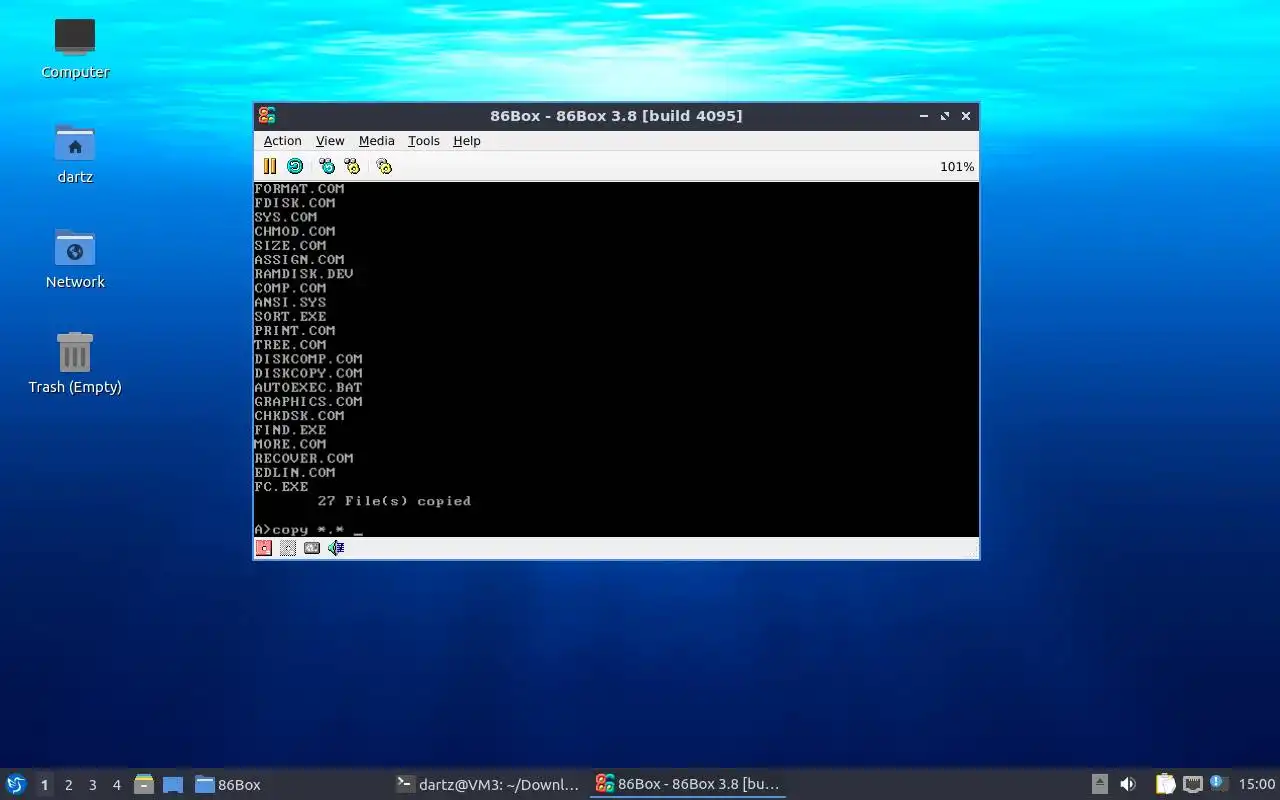Click the 101% emulation speed indicator

(x=957, y=167)
